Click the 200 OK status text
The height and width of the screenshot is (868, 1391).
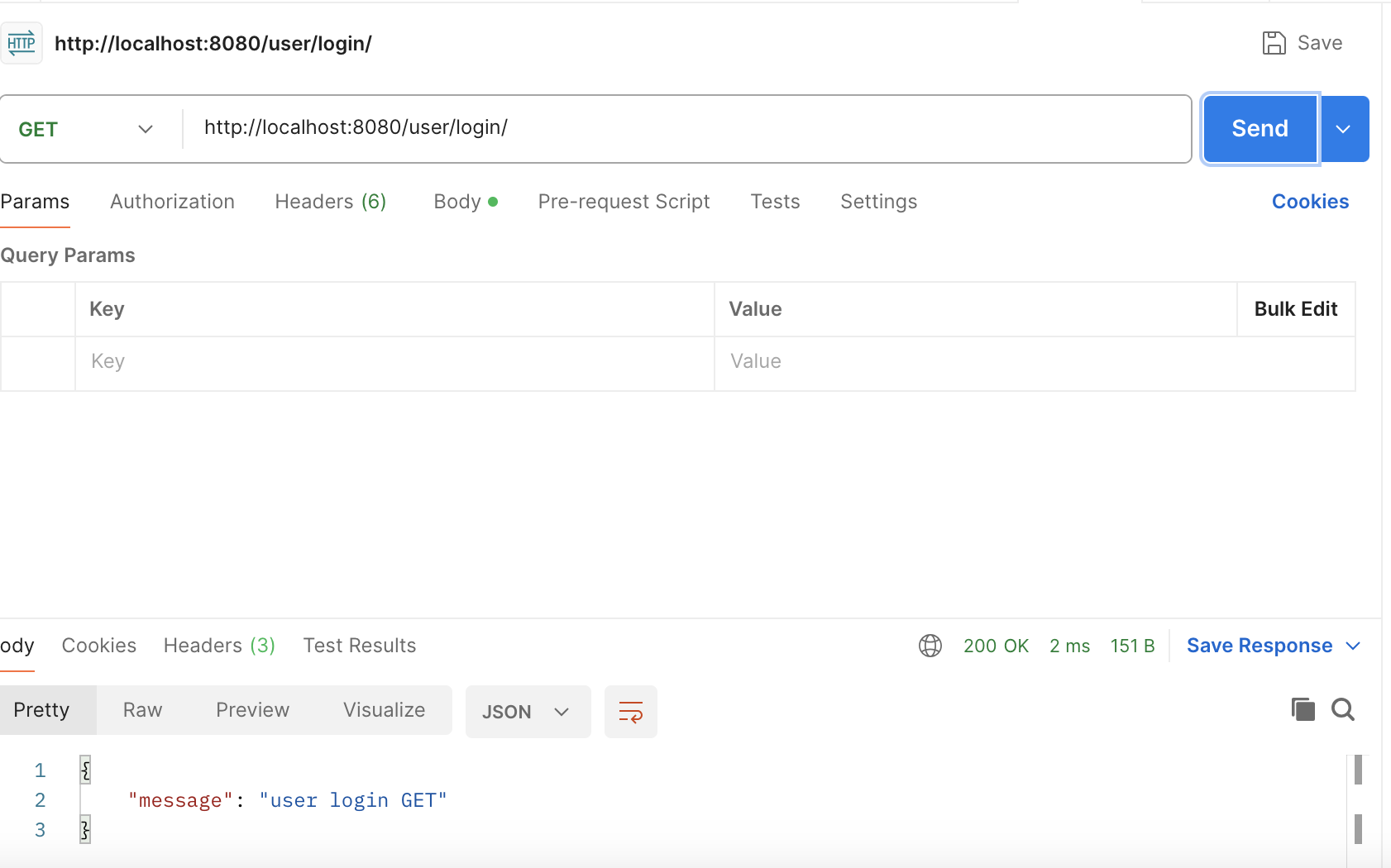pos(996,646)
